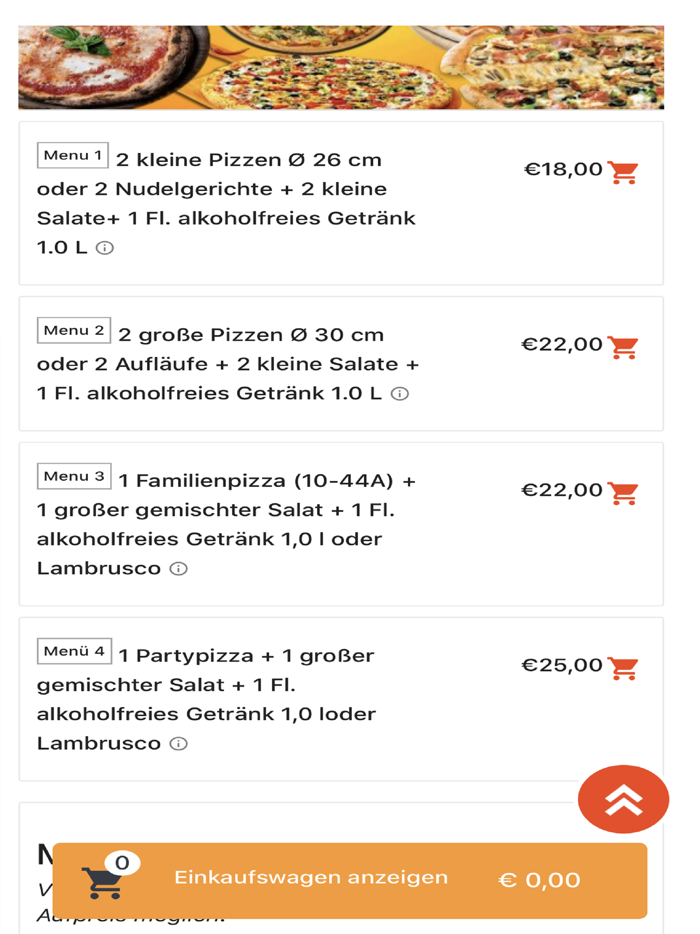Click the cart icon next to €22,00 Menu 2

tap(623, 344)
